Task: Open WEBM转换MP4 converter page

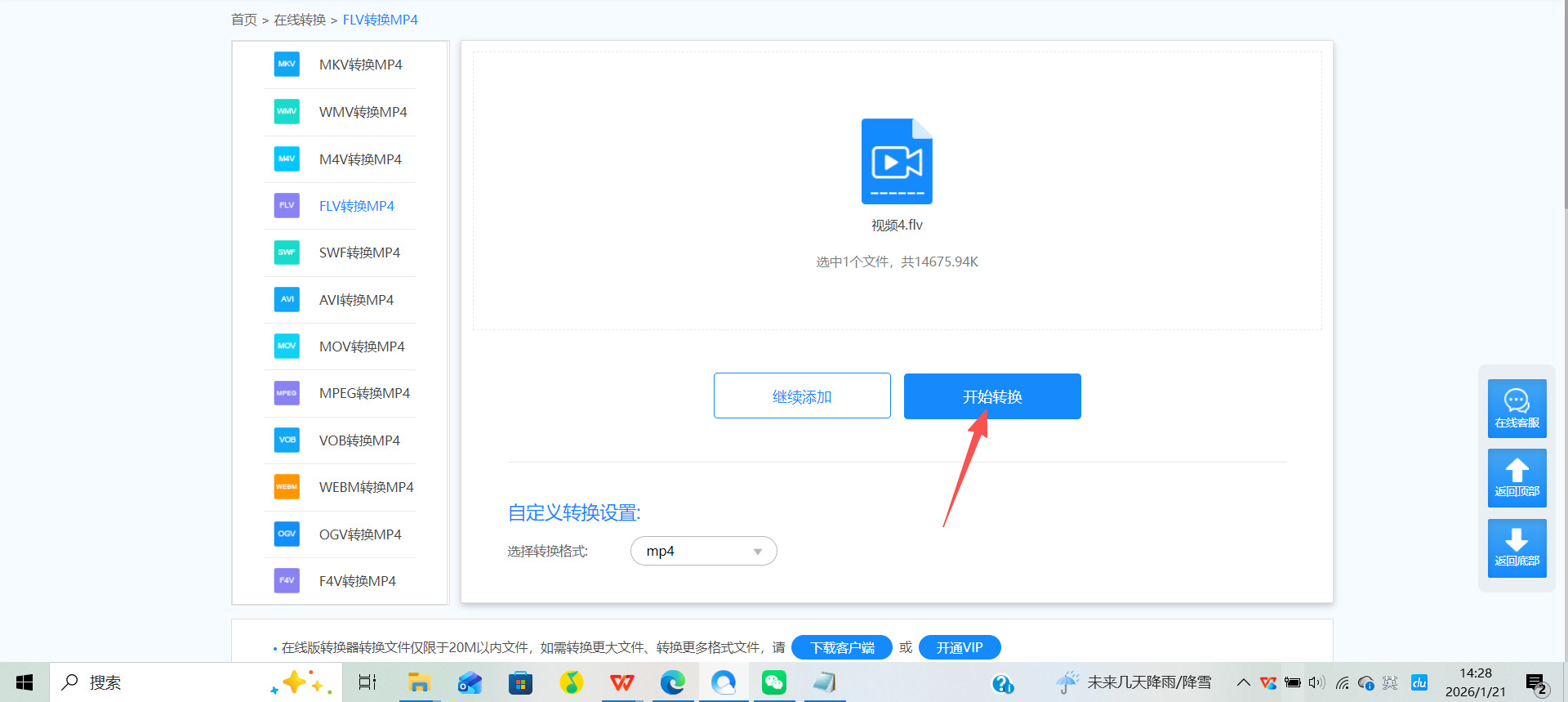Action: coord(367,487)
